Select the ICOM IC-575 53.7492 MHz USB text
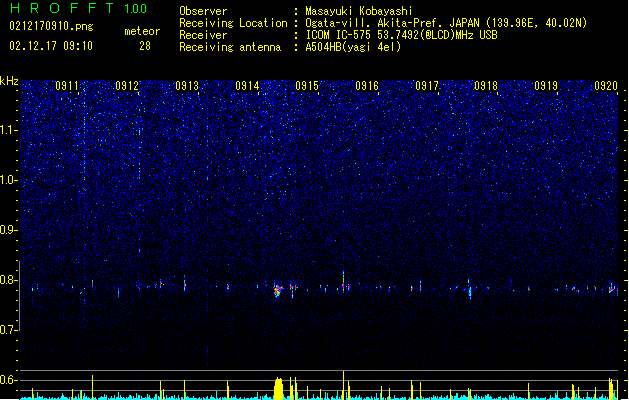629x400 pixels. click(401, 35)
